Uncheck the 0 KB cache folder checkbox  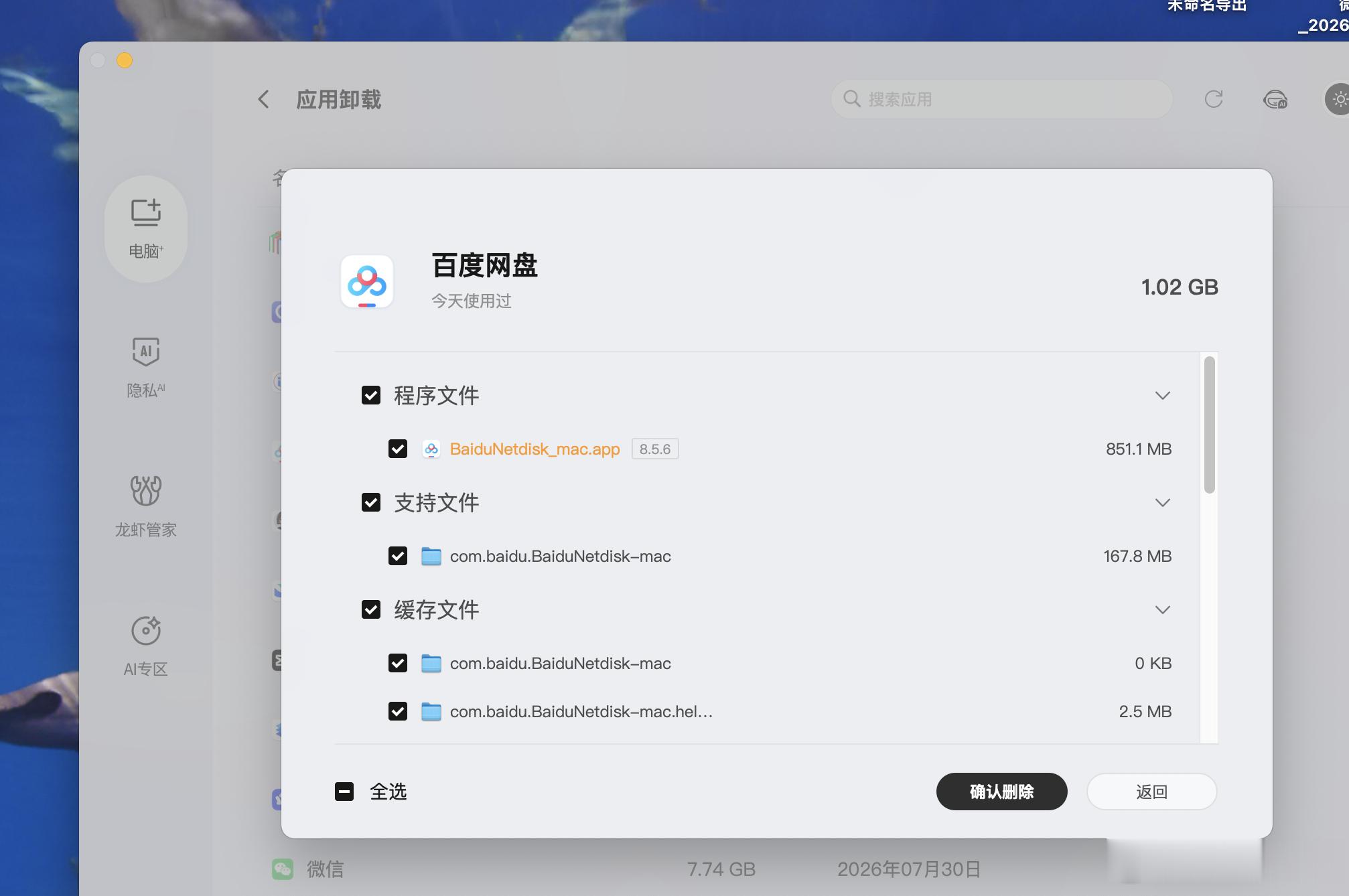398,663
